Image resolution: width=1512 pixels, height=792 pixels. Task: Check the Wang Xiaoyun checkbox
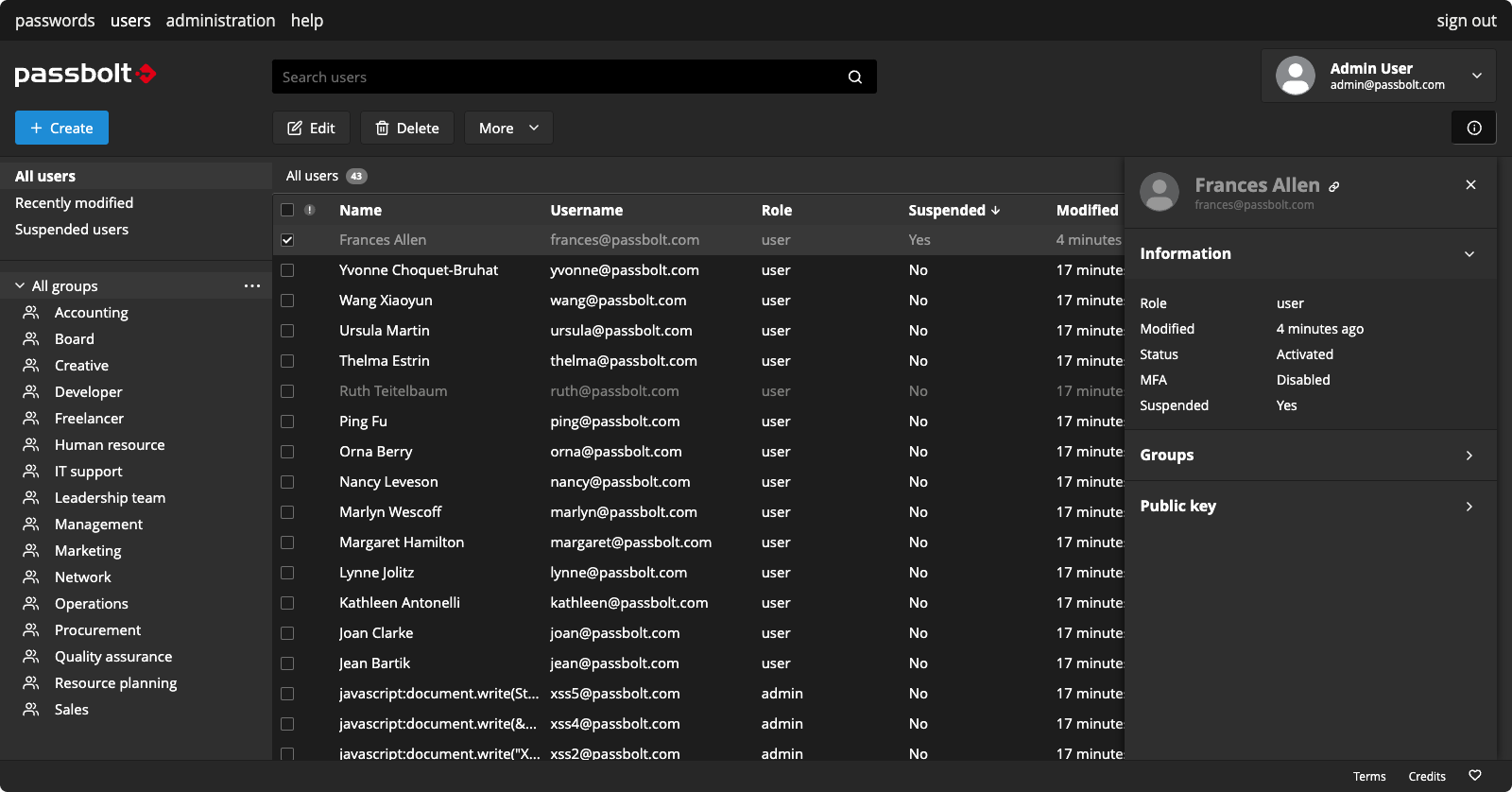point(287,301)
